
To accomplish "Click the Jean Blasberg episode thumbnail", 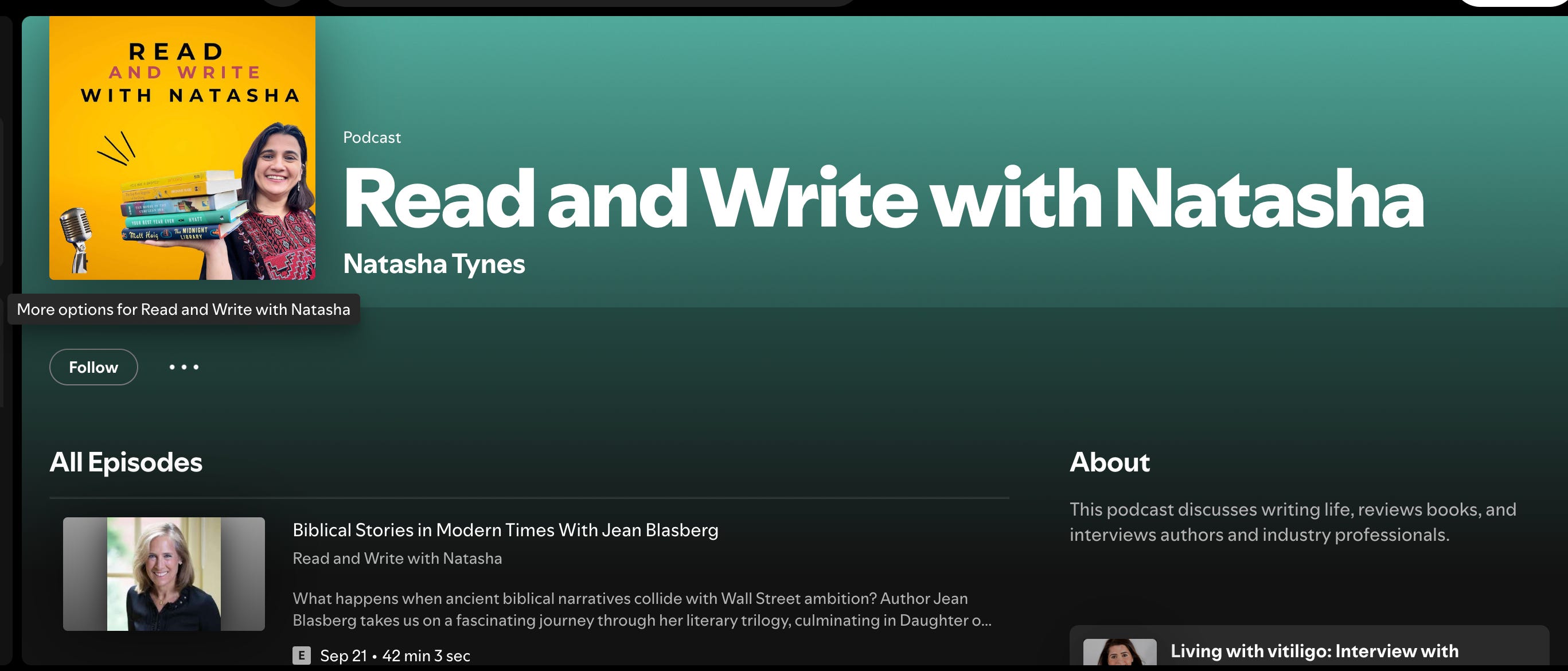I will (163, 574).
